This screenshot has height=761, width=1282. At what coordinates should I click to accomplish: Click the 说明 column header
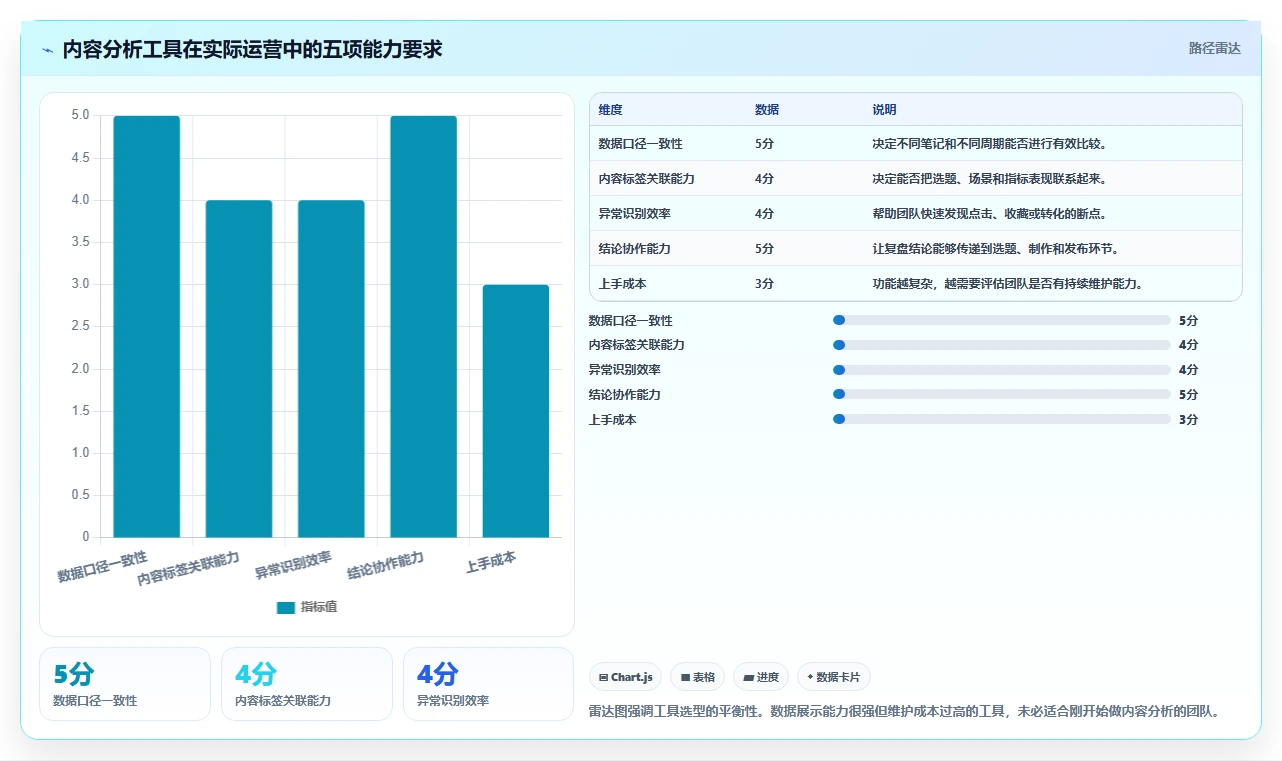tap(884, 110)
